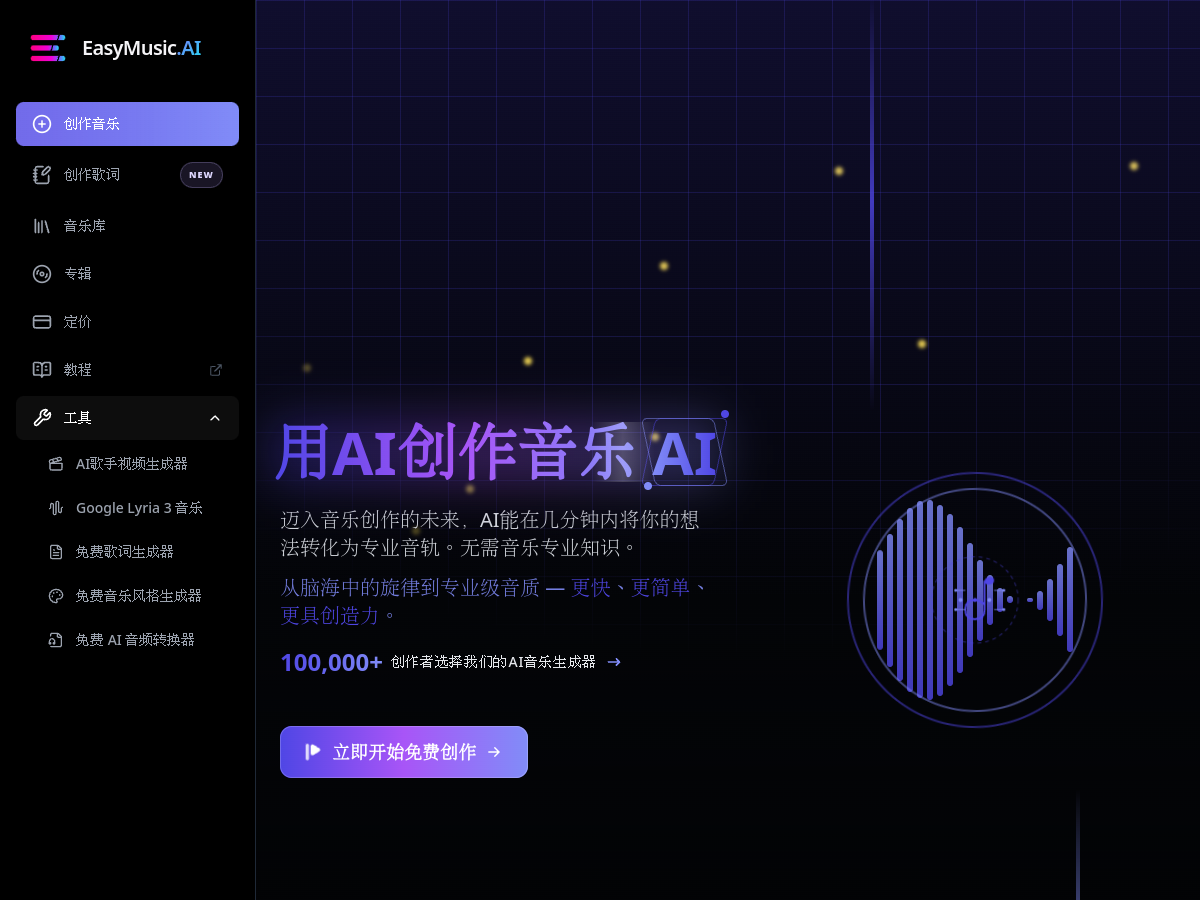Click the document icon beside 免费歌词生成器
The width and height of the screenshot is (1200, 900).
tap(56, 552)
